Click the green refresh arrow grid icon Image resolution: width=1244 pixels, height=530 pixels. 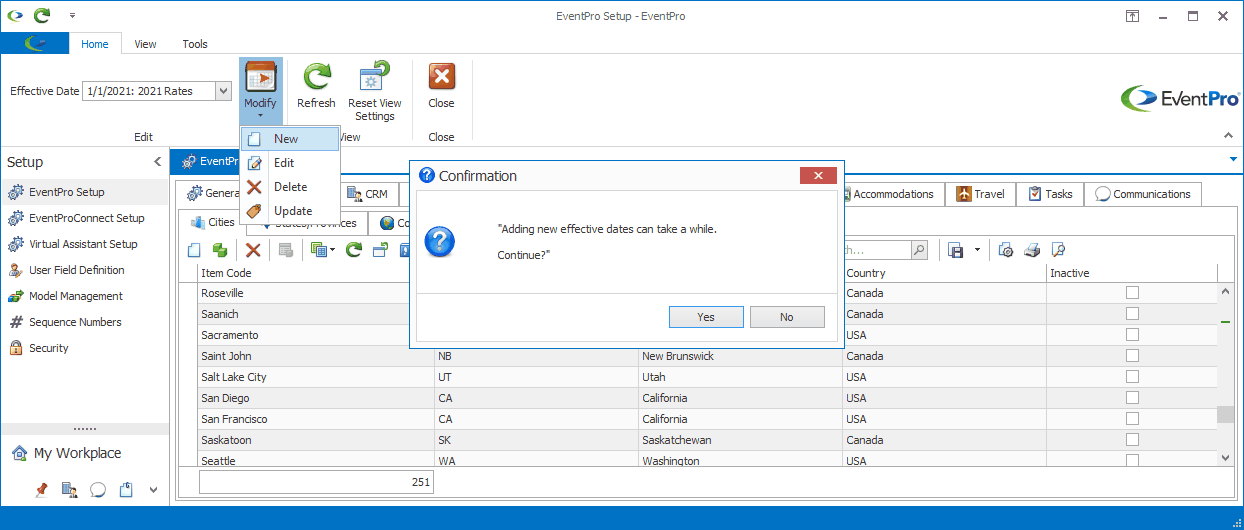353,250
